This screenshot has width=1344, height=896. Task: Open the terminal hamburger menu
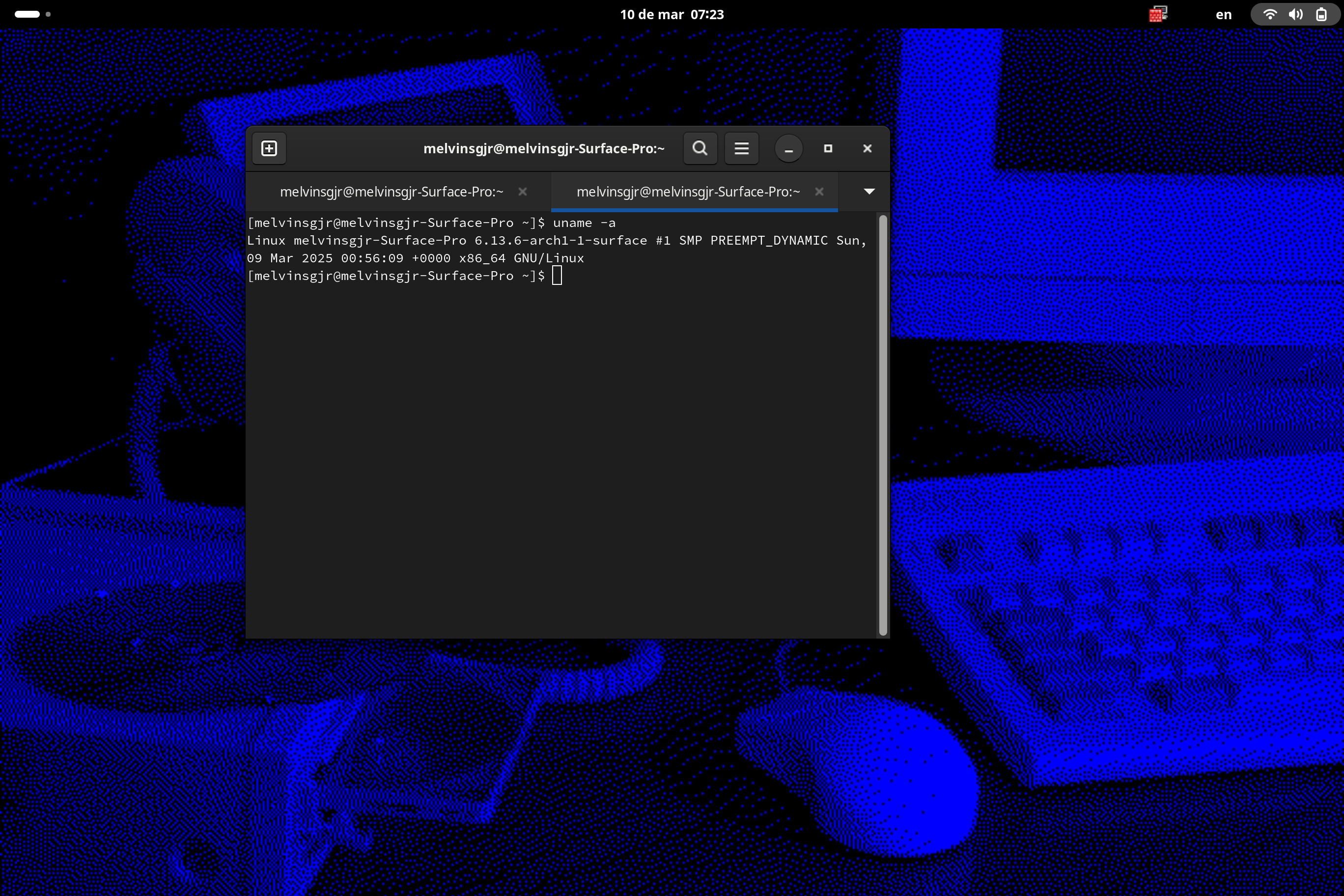click(x=741, y=148)
